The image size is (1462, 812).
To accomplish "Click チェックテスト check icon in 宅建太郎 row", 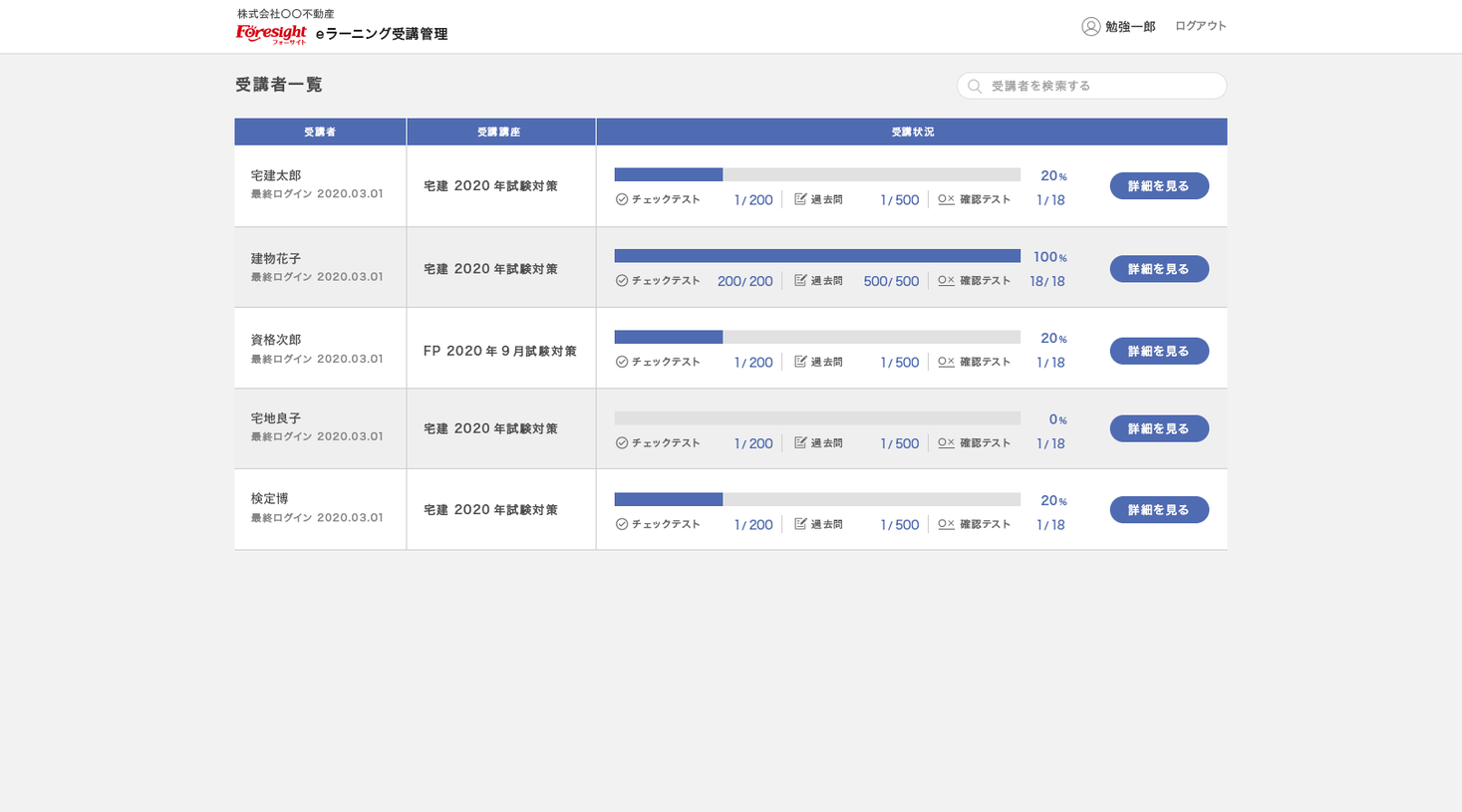I will click(x=622, y=199).
